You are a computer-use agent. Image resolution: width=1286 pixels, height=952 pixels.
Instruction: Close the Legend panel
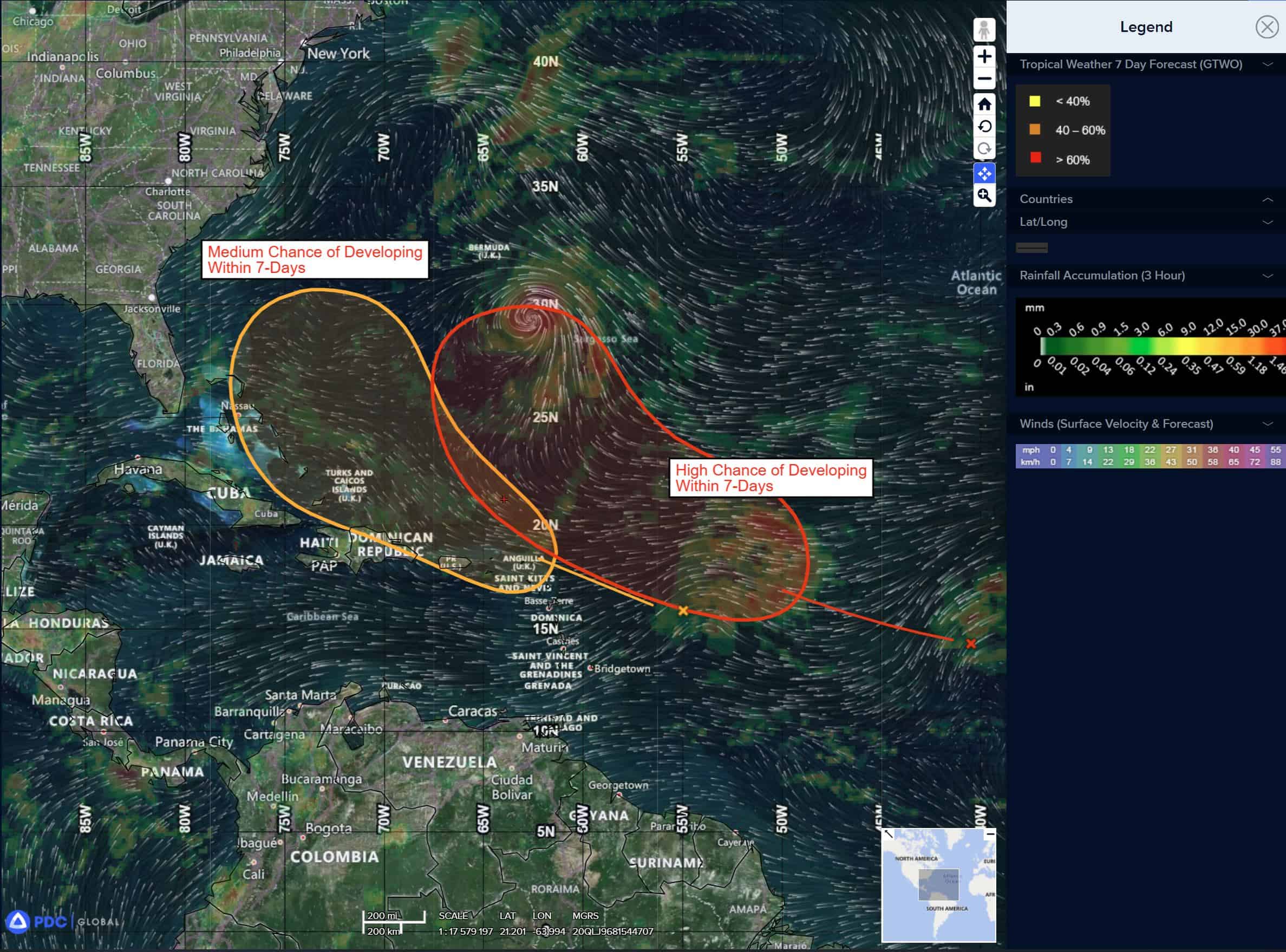click(x=1267, y=27)
